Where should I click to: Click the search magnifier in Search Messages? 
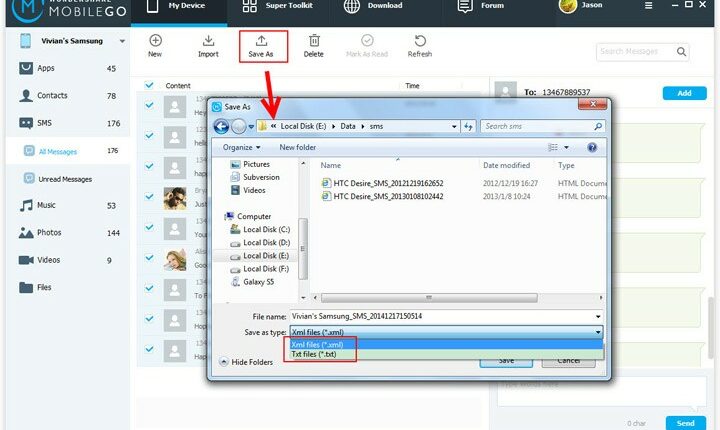click(681, 52)
